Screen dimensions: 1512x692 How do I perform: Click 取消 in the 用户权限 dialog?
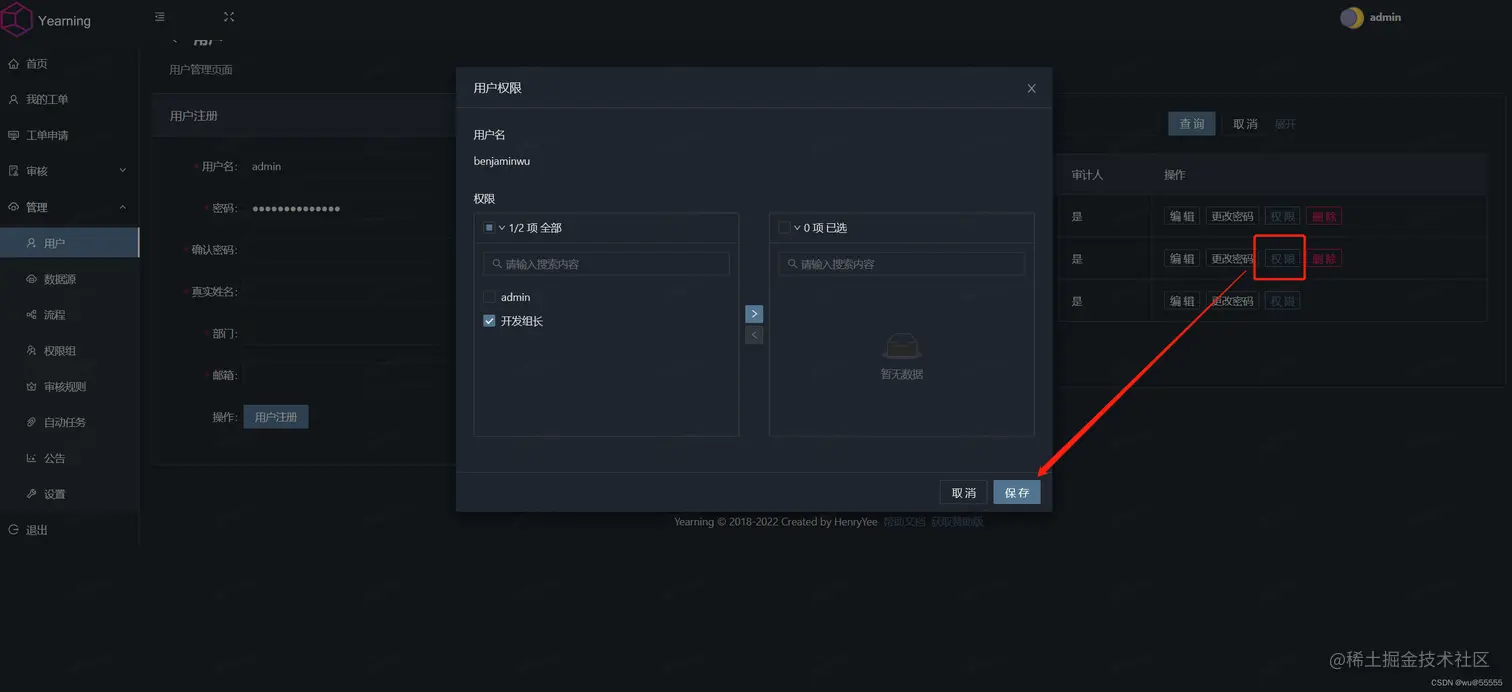(964, 492)
